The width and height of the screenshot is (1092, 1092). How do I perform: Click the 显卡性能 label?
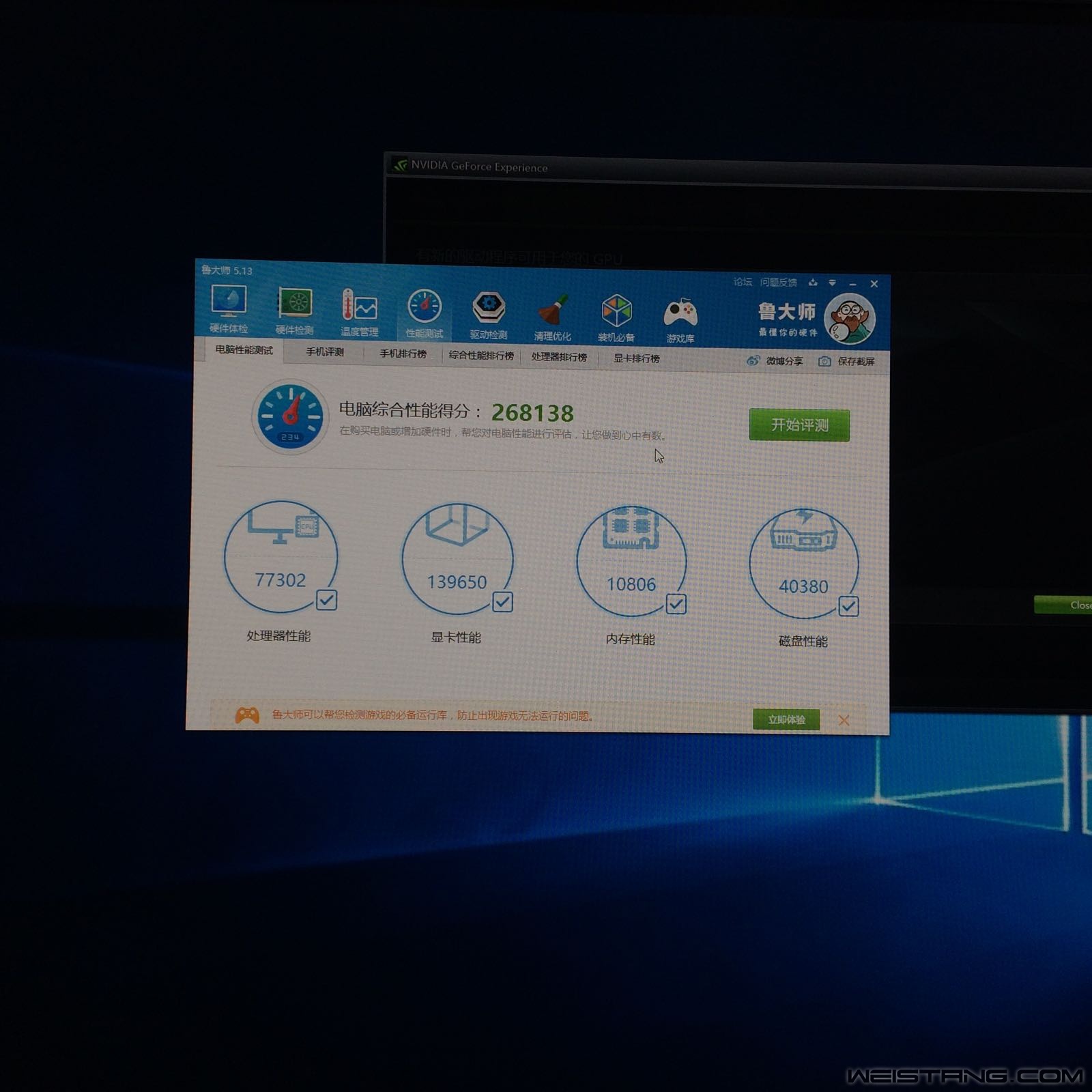(456, 637)
